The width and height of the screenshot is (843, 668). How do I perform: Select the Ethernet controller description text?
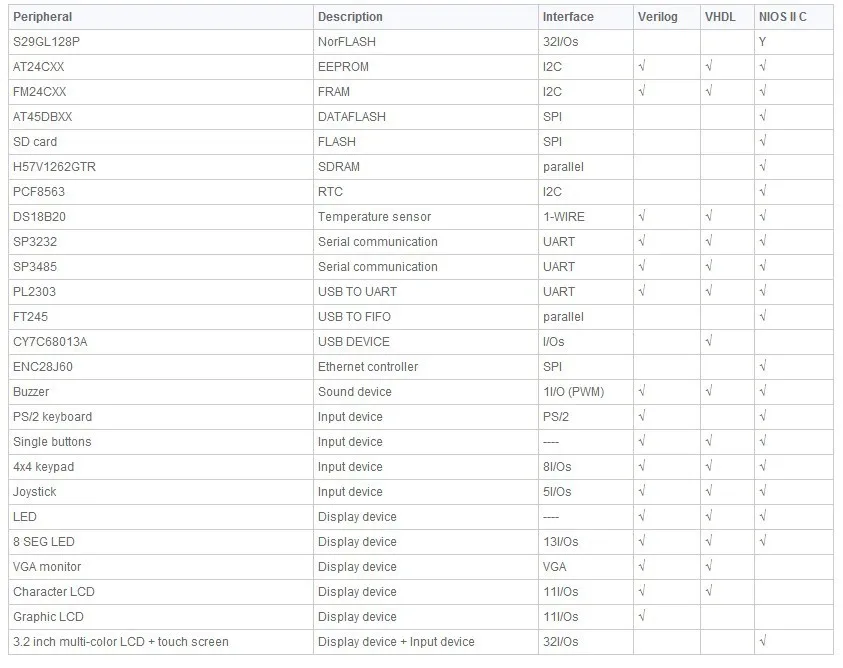click(x=368, y=367)
